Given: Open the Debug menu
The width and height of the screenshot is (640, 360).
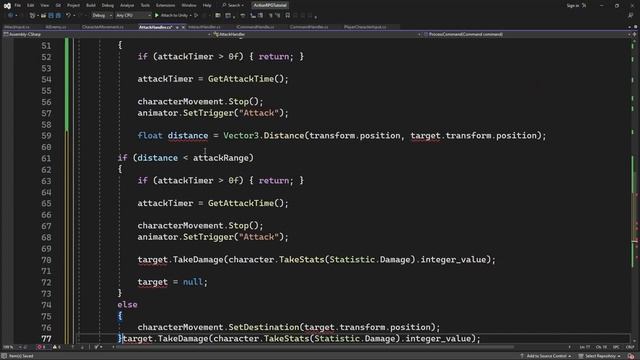Looking at the screenshot, I should pyautogui.click(x=108, y=5).
